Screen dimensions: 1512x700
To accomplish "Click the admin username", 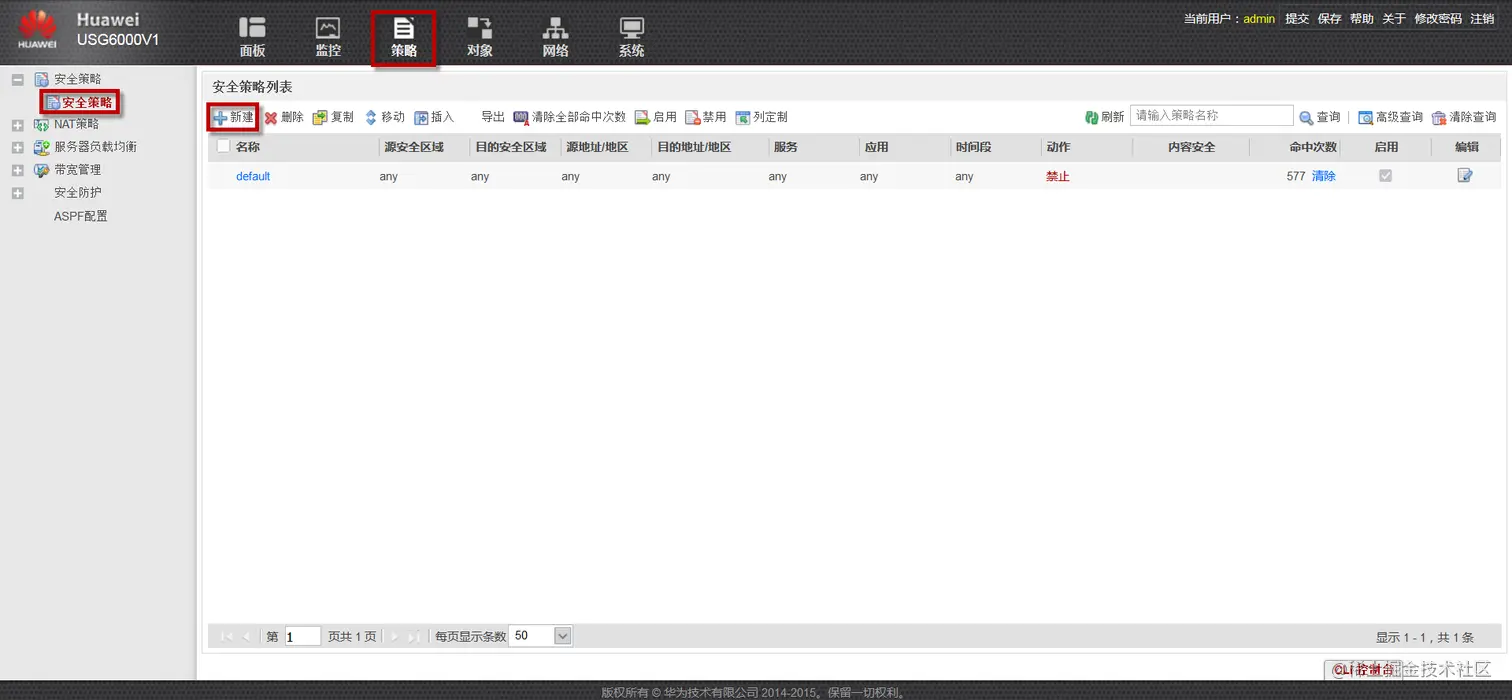I will pyautogui.click(x=1259, y=18).
